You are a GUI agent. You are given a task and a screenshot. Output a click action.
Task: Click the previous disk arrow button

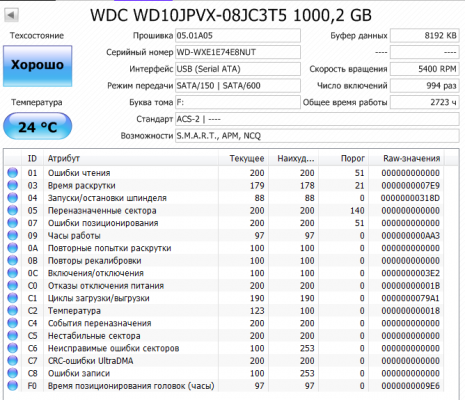click(11, 15)
